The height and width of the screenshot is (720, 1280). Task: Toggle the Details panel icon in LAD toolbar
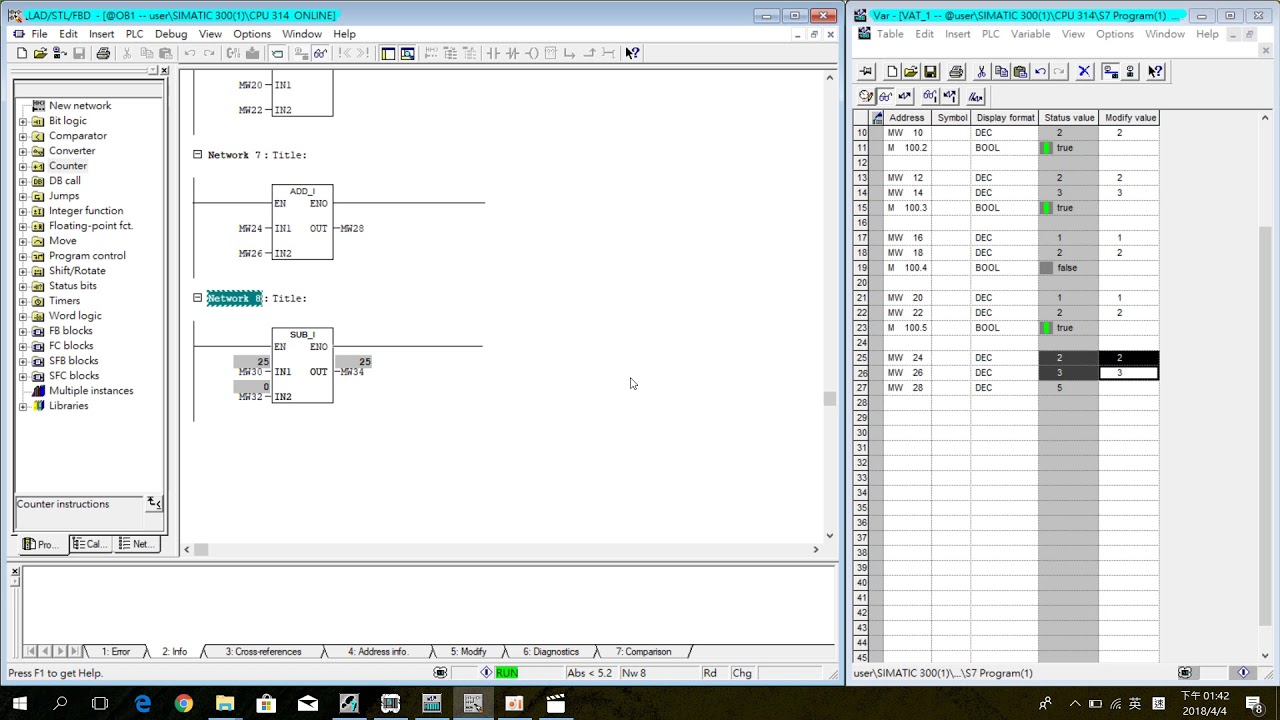click(407, 53)
